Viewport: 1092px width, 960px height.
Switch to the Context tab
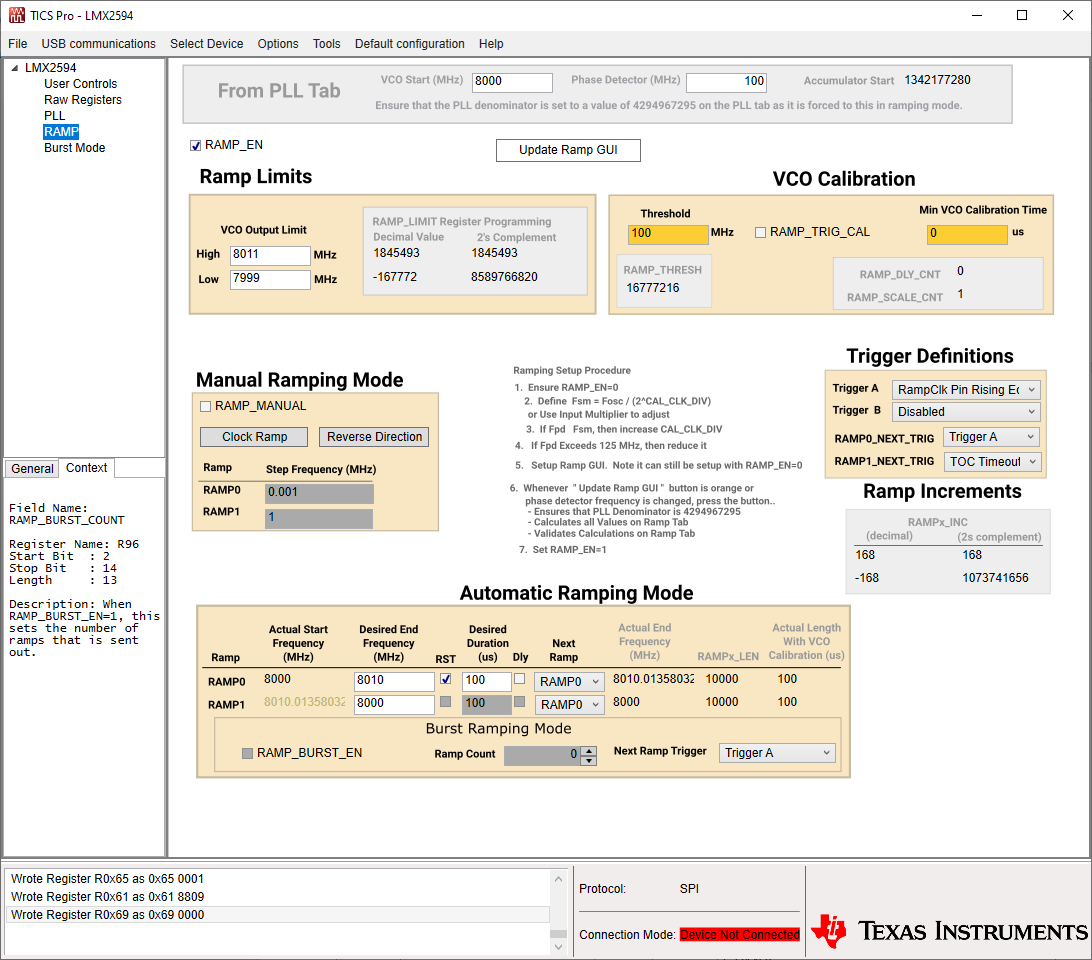[x=86, y=468]
